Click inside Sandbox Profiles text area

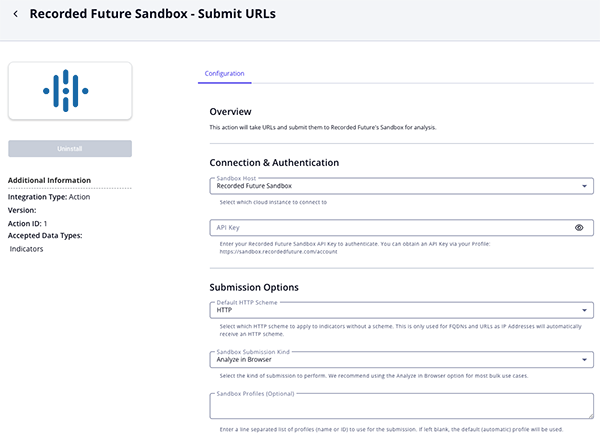pyautogui.click(x=401, y=406)
